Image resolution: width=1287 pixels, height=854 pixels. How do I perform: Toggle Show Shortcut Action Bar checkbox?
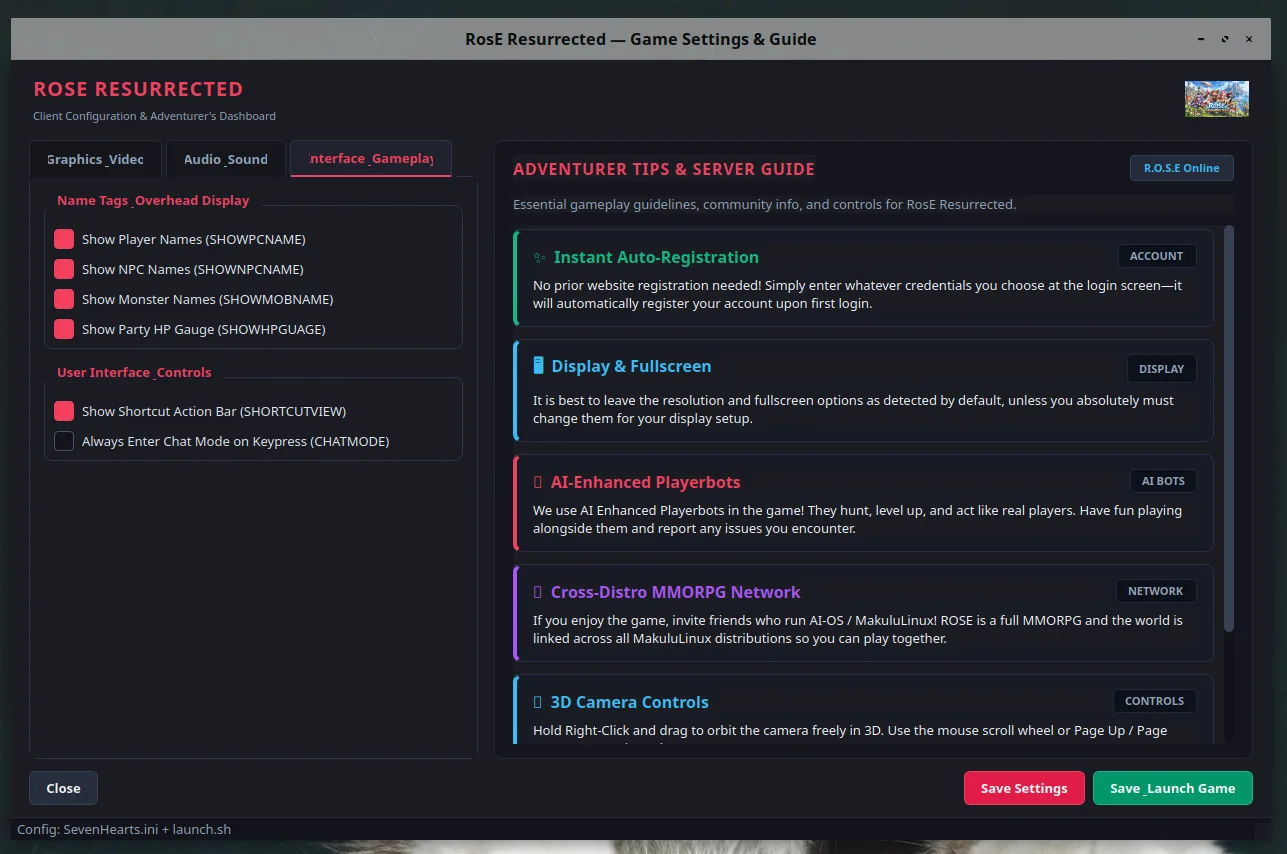tap(64, 411)
